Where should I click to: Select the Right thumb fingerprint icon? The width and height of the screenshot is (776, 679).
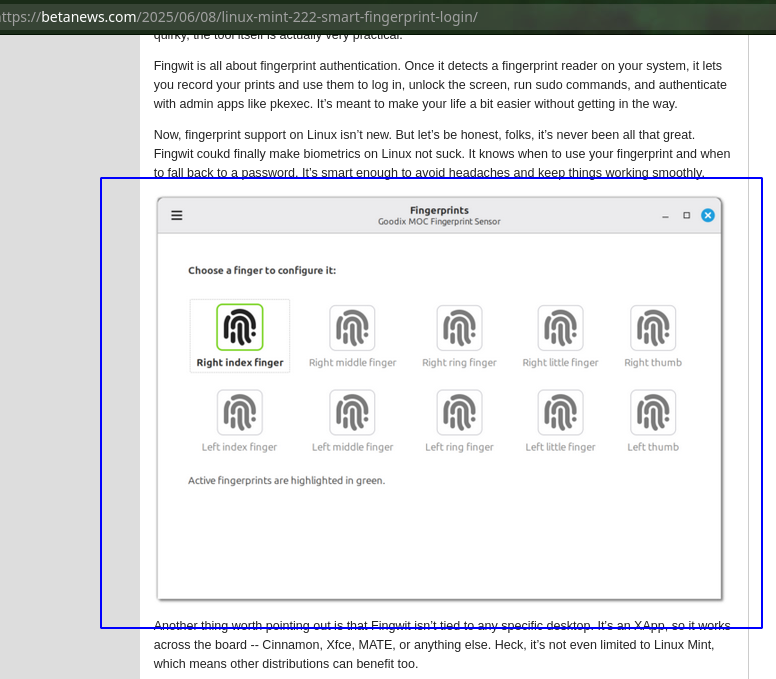pos(653,328)
